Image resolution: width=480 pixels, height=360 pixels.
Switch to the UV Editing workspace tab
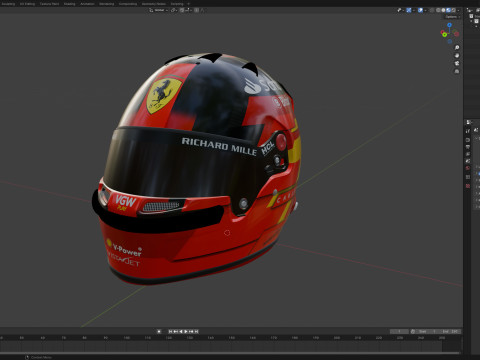tap(27, 4)
